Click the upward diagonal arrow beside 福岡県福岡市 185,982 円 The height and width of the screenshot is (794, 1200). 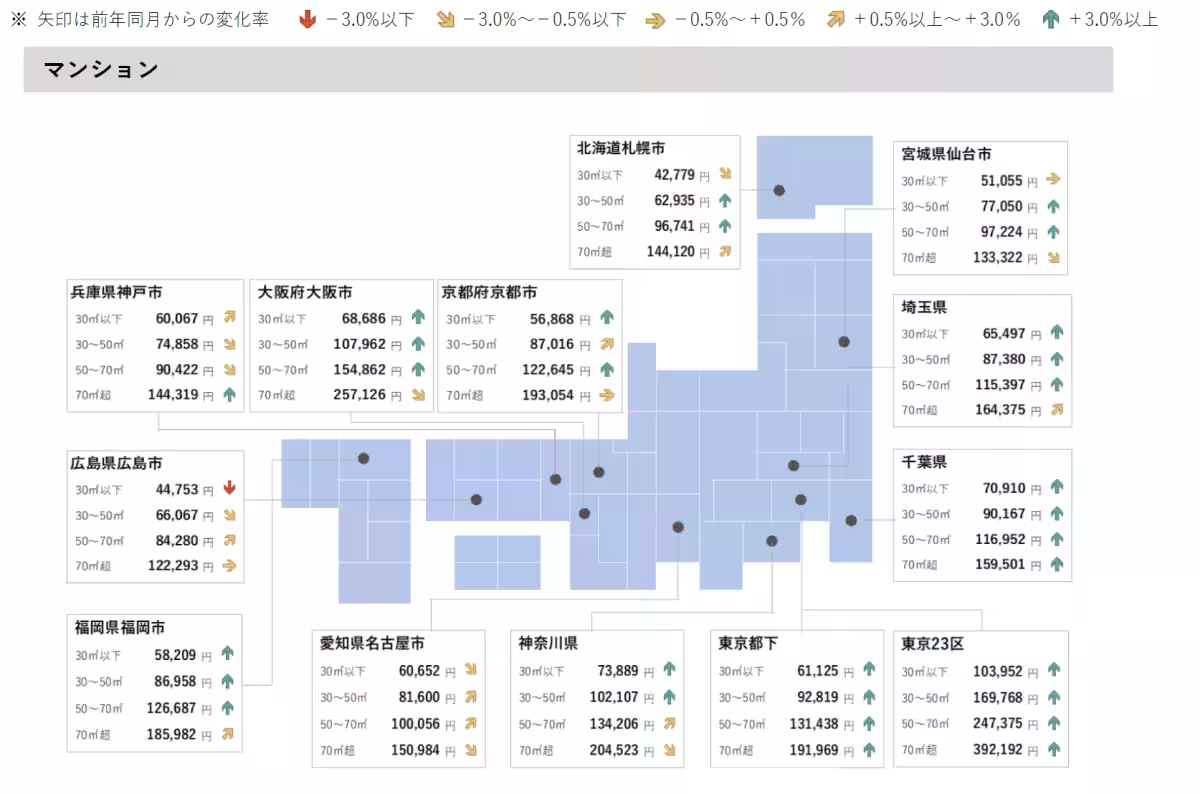(228, 734)
